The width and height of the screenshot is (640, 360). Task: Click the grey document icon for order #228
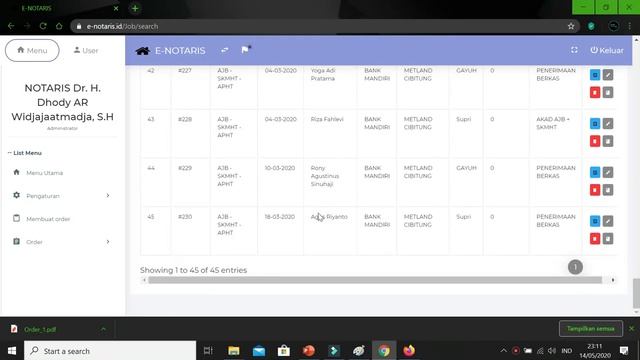pos(608,141)
